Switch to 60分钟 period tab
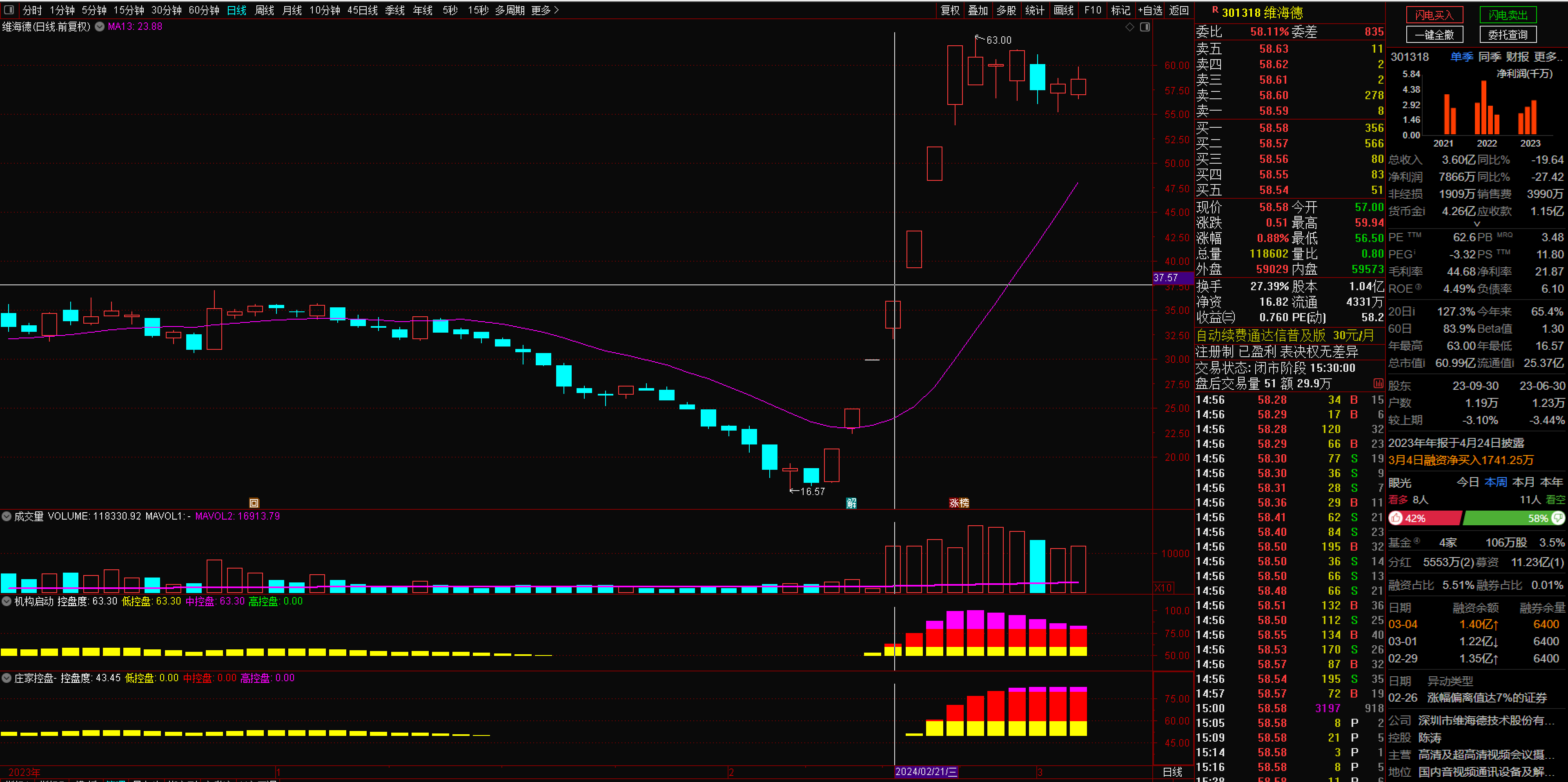The image size is (1568, 782). point(204,10)
